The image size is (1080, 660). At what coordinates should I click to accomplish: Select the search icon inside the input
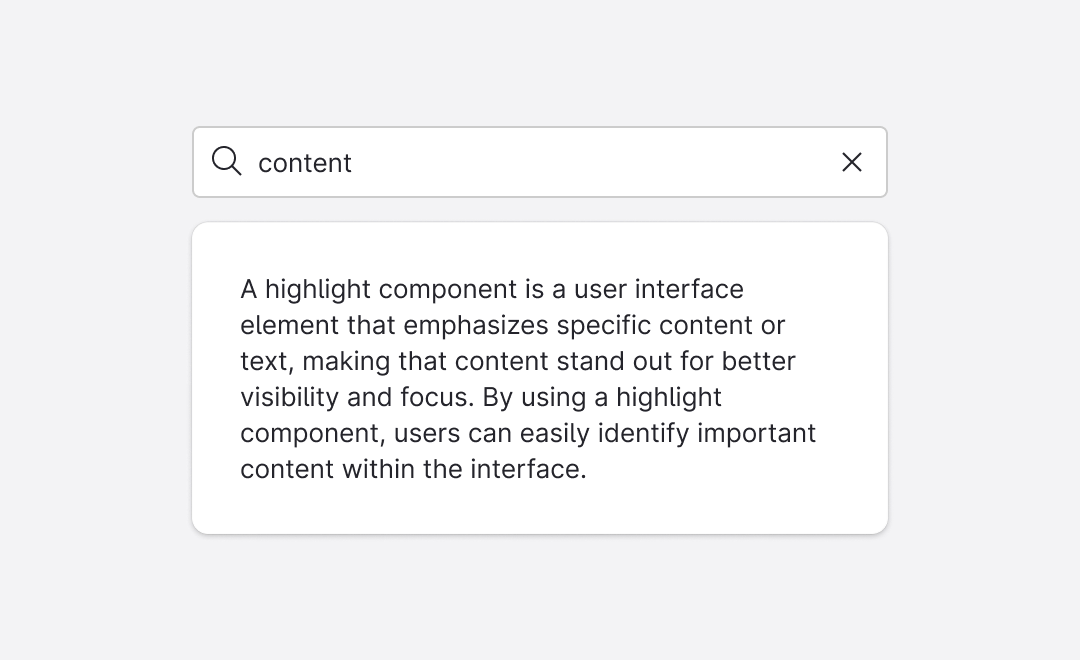tap(226, 161)
